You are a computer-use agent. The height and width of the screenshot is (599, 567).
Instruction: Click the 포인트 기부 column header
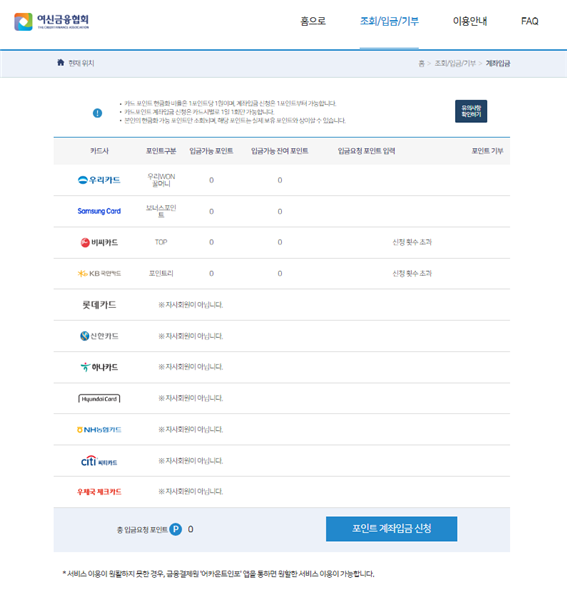tap(487, 151)
